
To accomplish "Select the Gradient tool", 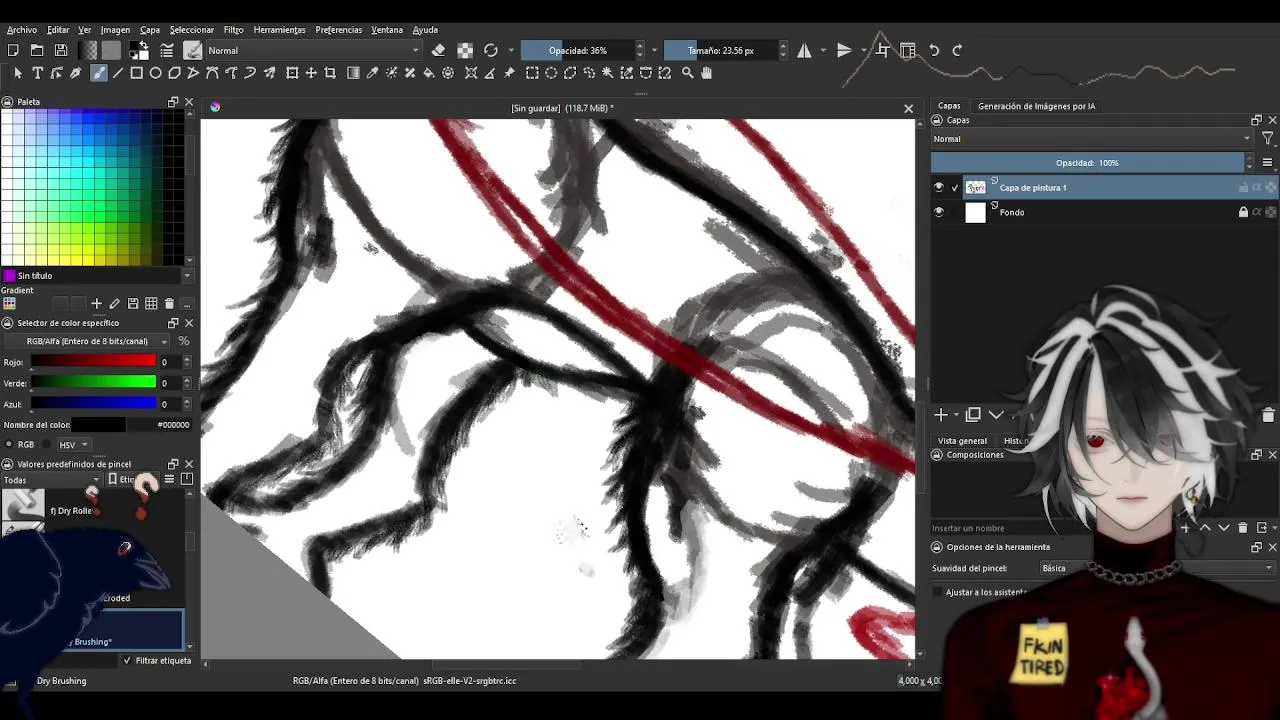I will [x=353, y=73].
